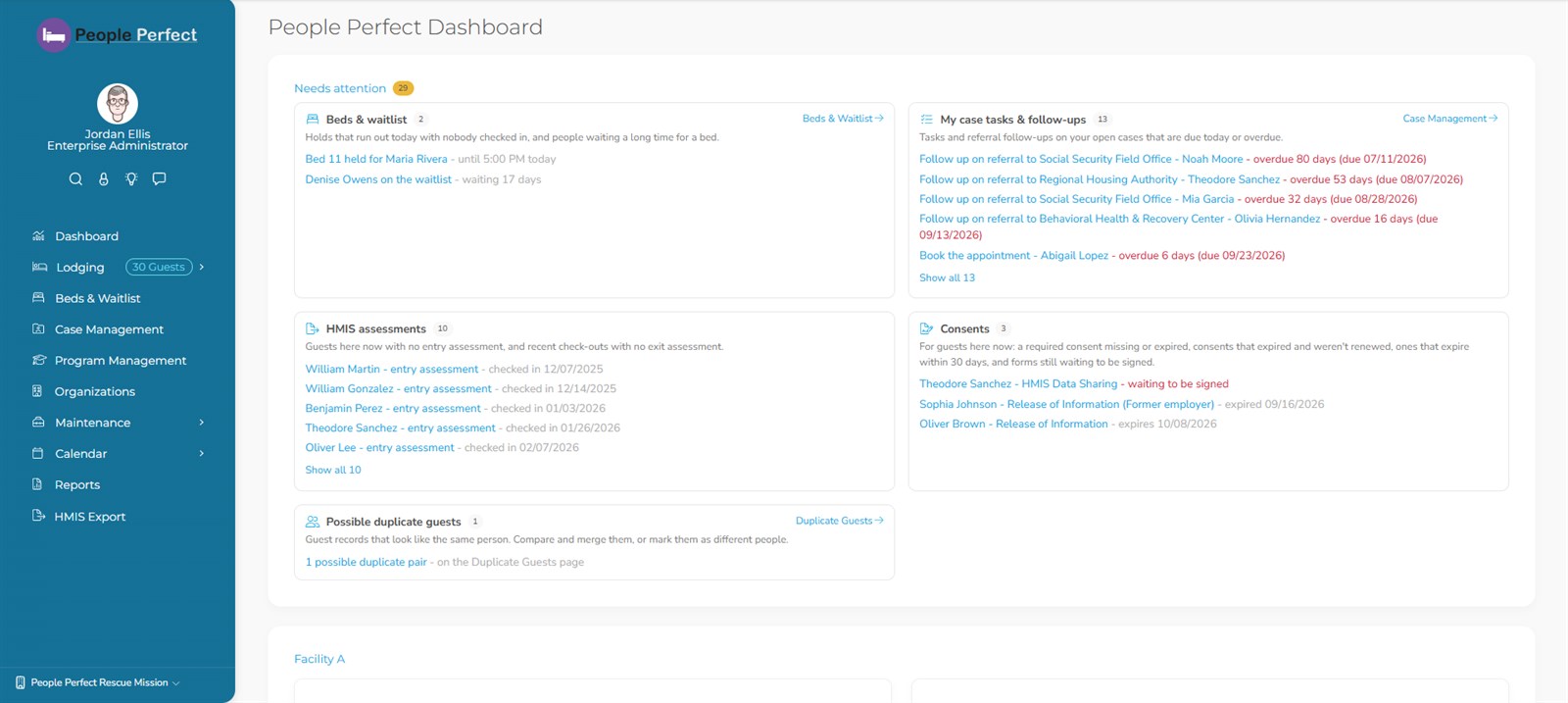Click the Possible duplicate guests card icon
The height and width of the screenshot is (703, 1568).
(313, 522)
